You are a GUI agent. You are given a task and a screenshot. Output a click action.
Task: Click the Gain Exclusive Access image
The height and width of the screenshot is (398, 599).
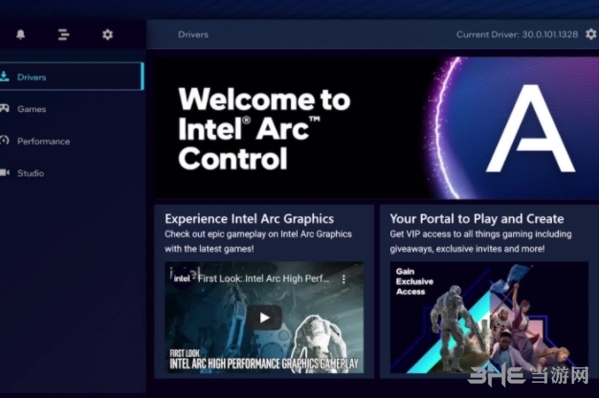click(489, 317)
